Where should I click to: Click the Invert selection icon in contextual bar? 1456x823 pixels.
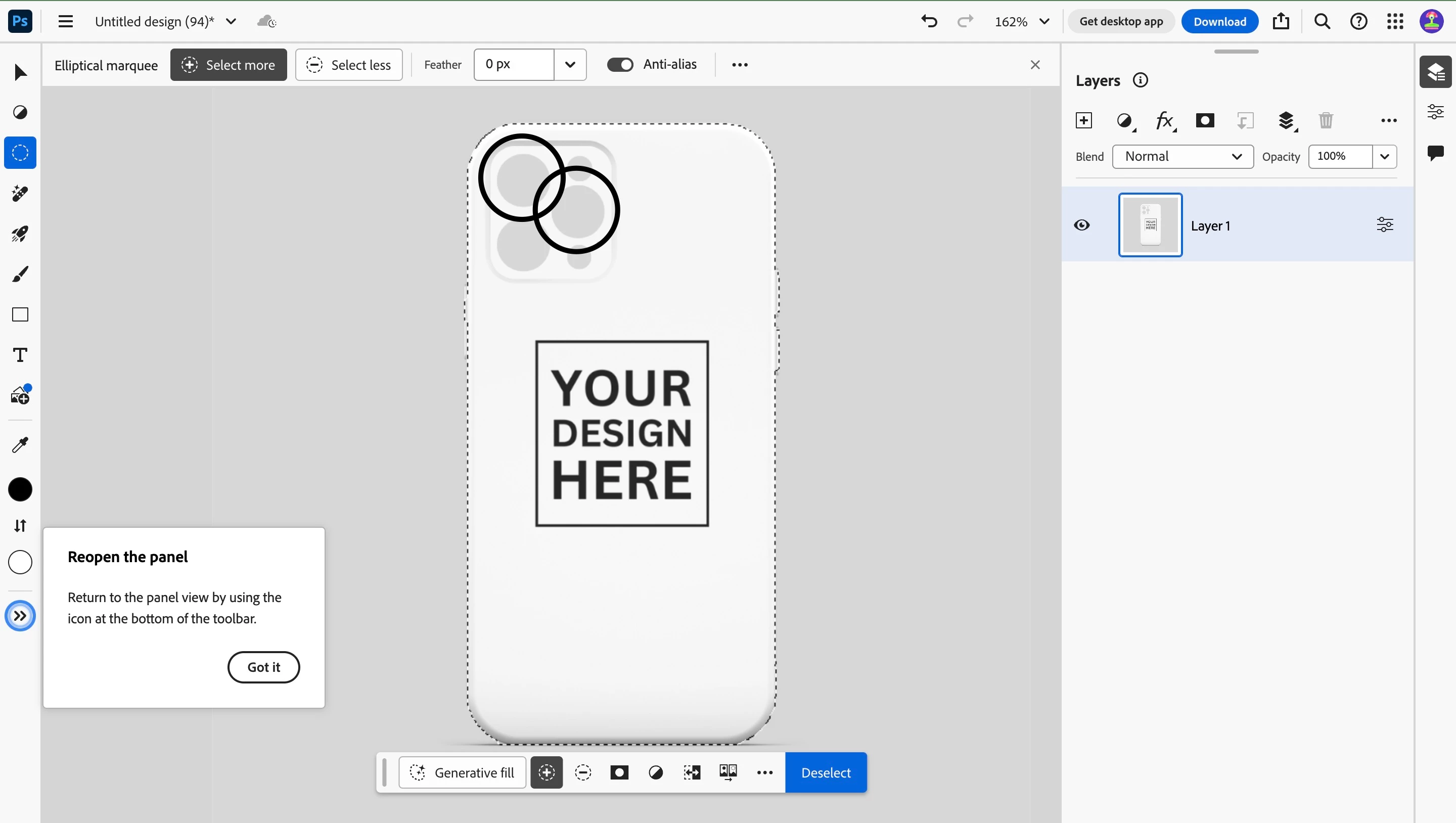click(692, 772)
